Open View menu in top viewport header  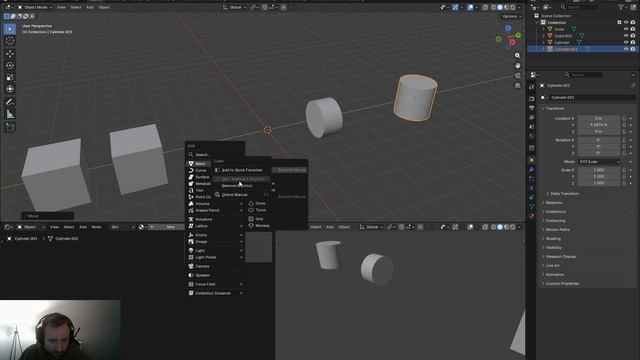pyautogui.click(x=61, y=7)
